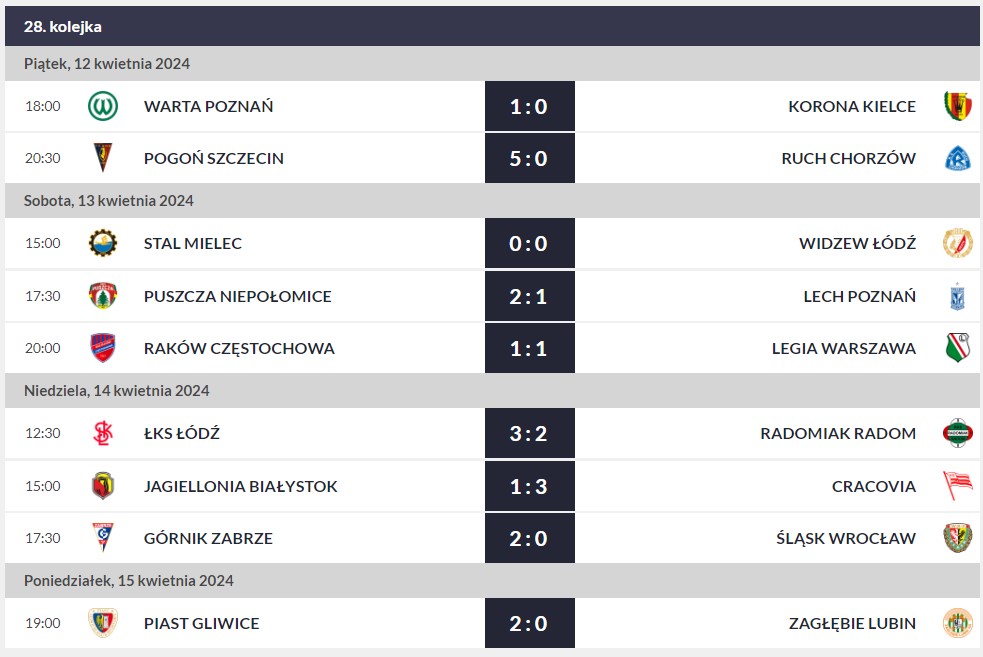This screenshot has height=657, width=983.
Task: Select the Widzew Łódź team name
Action: pos(857,243)
